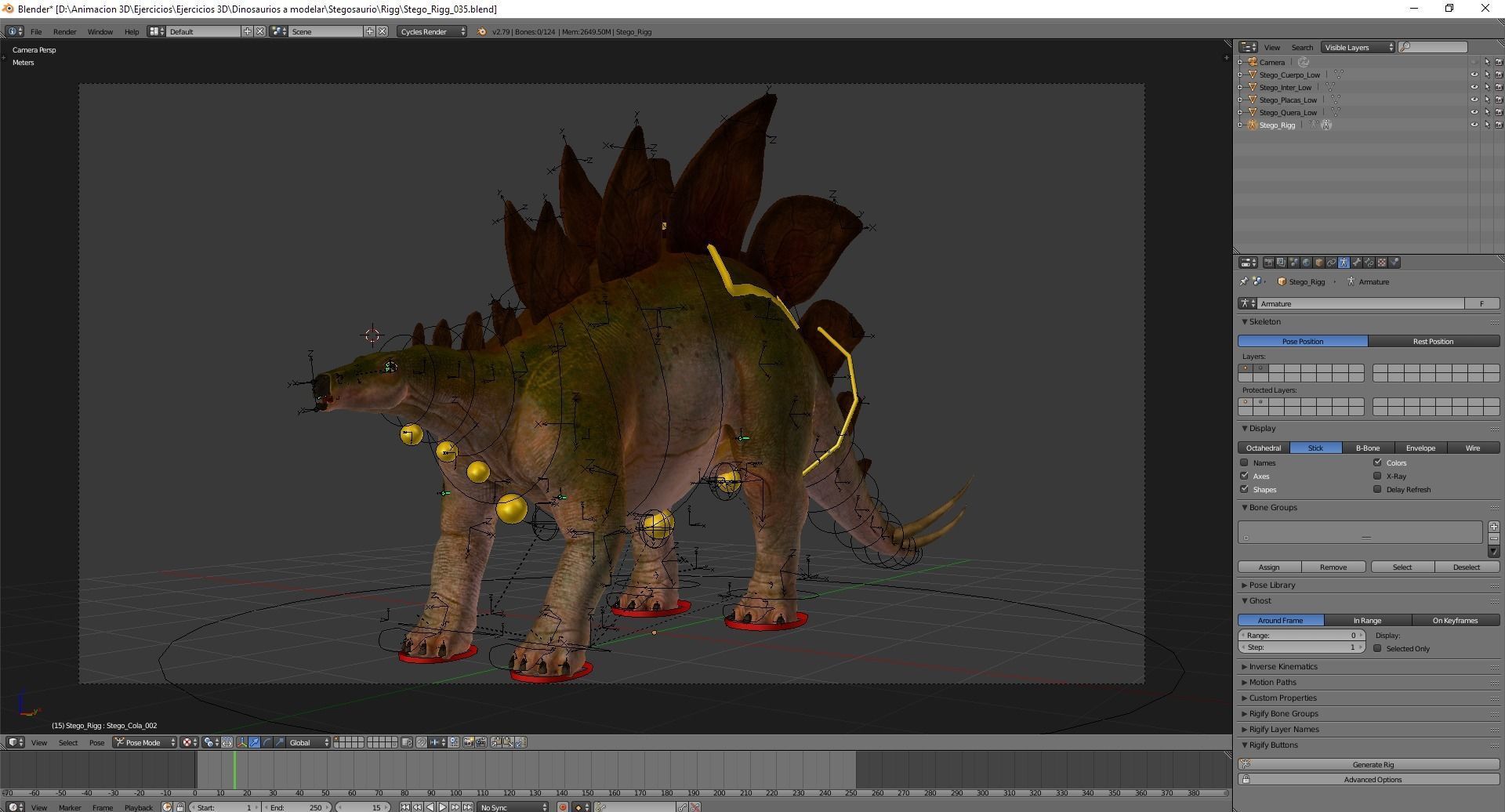Open the Texture properties tab
Viewport: 1505px width, 812px height.
(x=1382, y=263)
